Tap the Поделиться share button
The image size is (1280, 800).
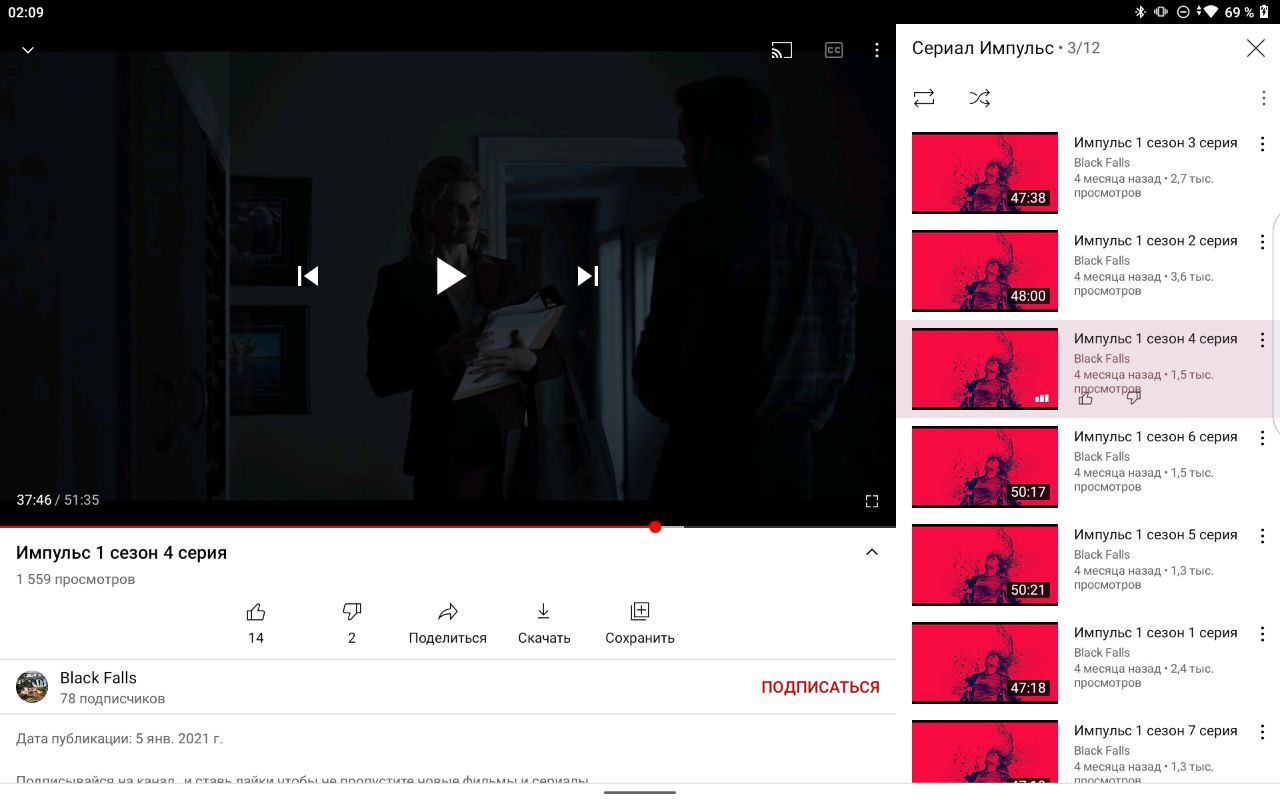[448, 623]
